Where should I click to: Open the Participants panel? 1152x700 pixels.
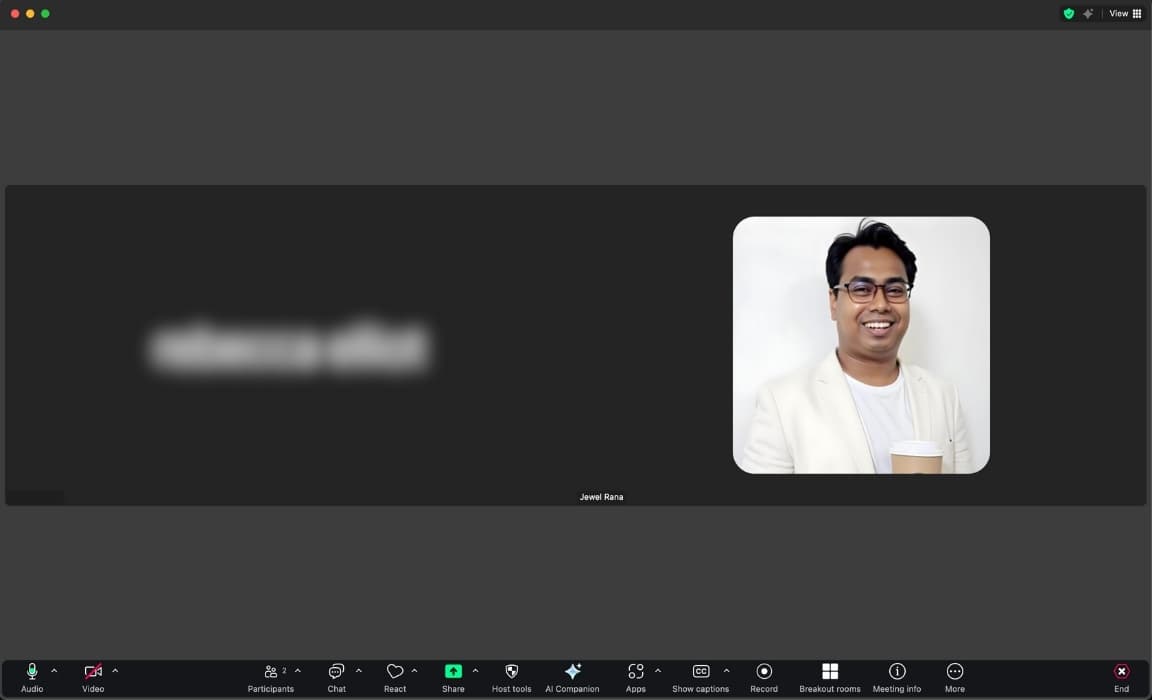271,676
